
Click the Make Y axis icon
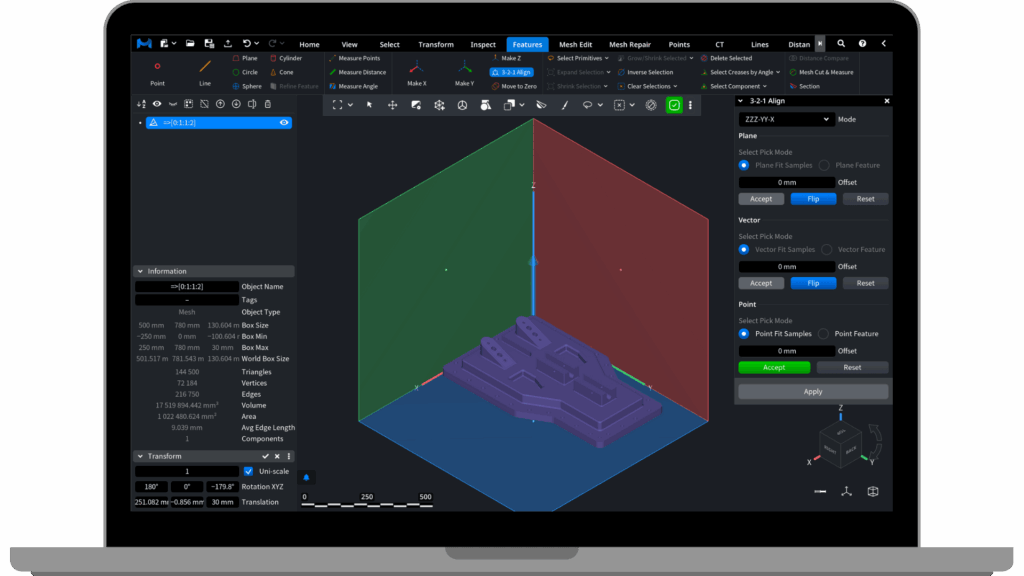click(465, 70)
